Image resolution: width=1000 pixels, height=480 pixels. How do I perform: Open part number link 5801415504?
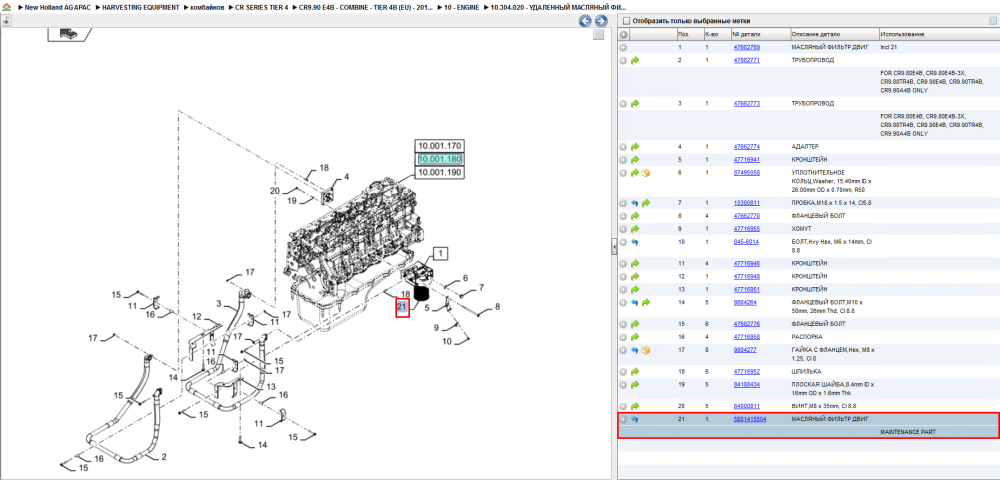pyautogui.click(x=749, y=419)
